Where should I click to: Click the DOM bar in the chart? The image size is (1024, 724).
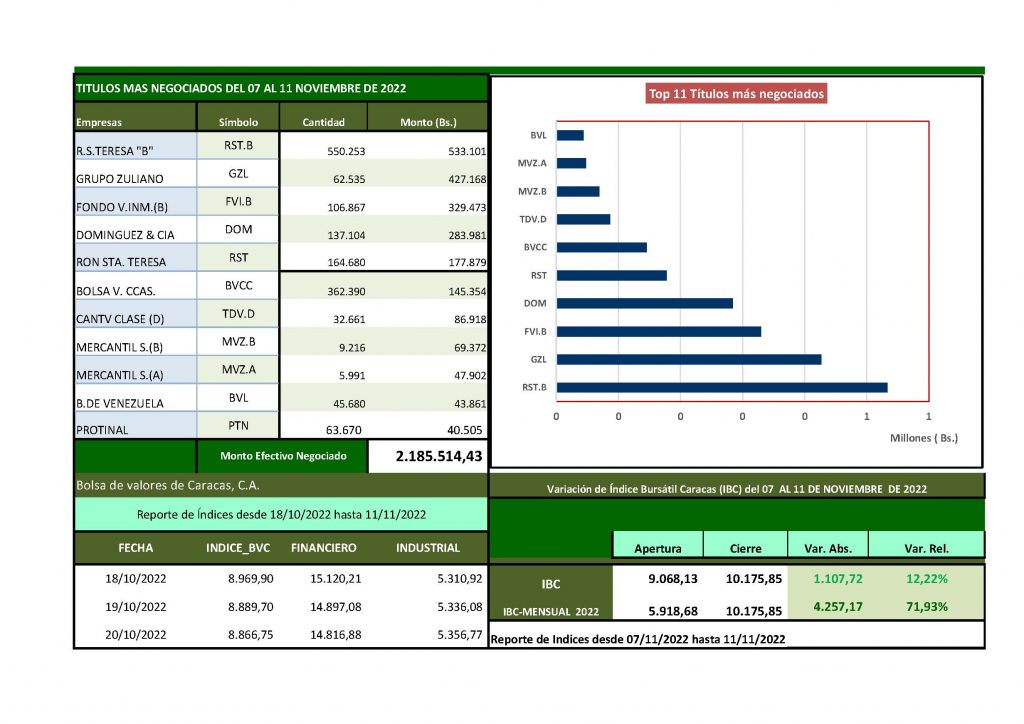[644, 303]
